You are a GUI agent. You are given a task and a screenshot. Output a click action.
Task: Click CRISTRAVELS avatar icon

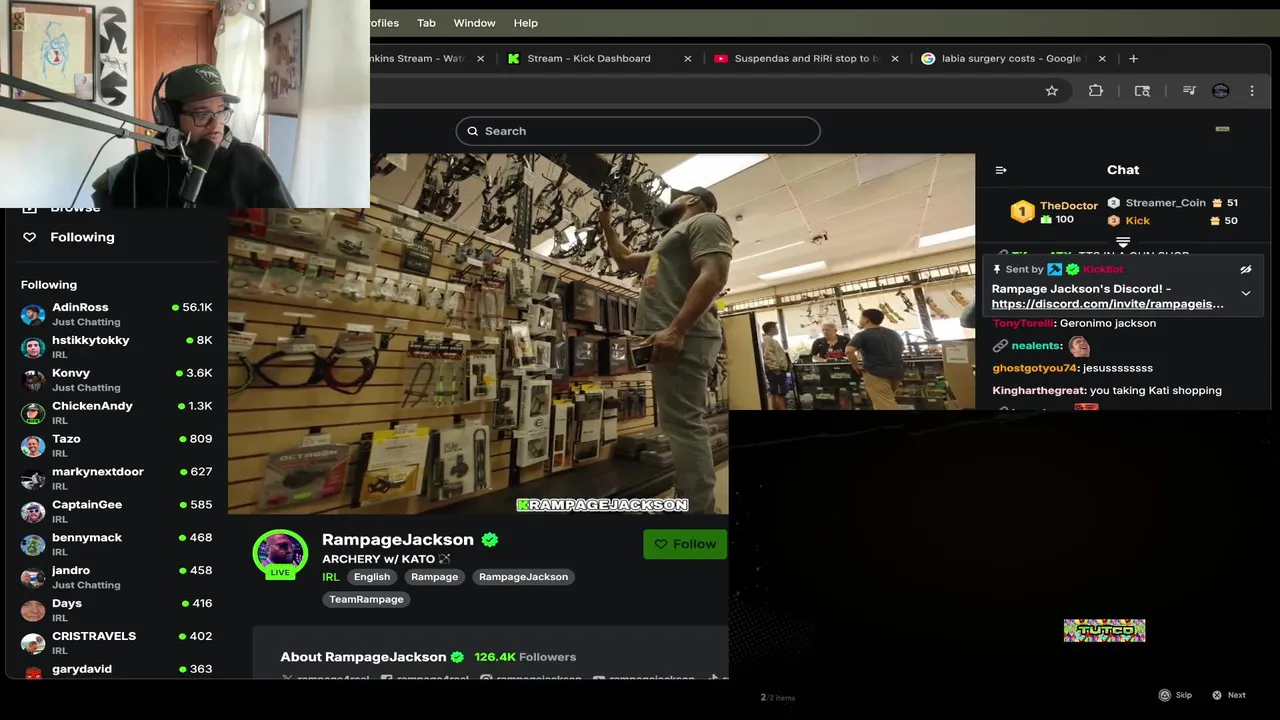(x=33, y=644)
